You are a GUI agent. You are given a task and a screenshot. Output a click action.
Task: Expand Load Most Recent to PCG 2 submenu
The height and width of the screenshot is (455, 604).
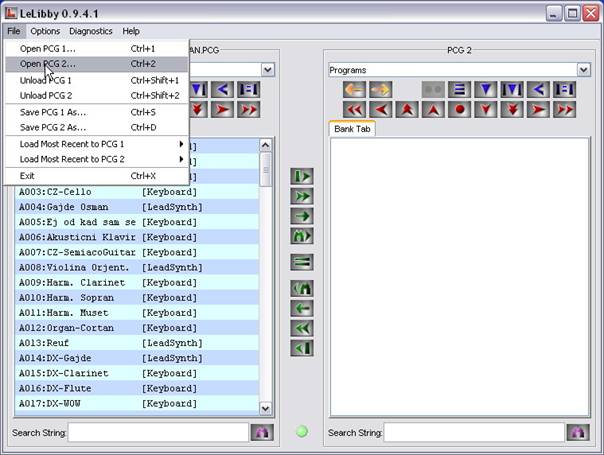pos(97,159)
